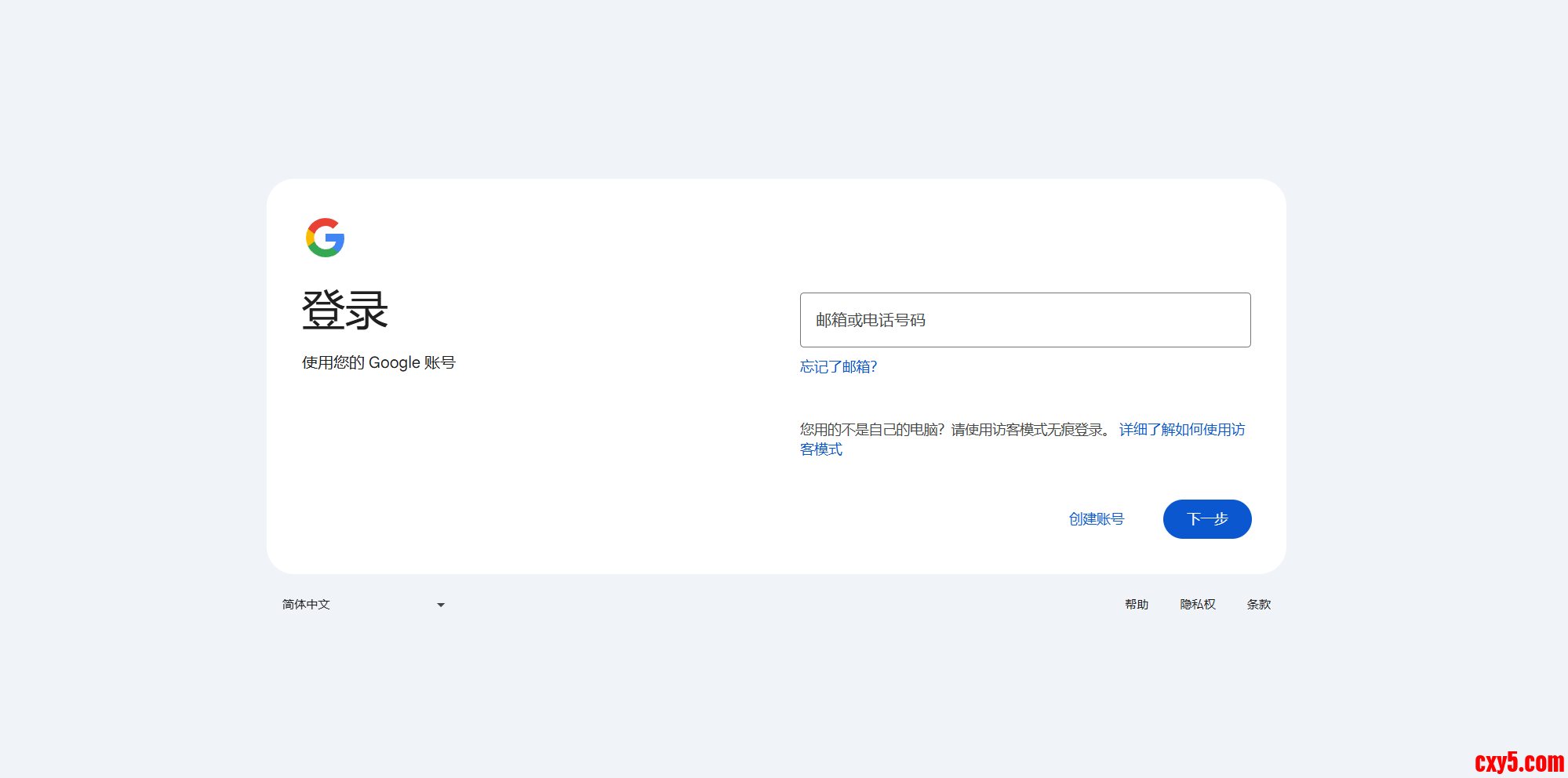Viewport: 1568px width, 778px height.
Task: Click the 邮箱或电话号码 placeholder label
Action: click(871, 320)
